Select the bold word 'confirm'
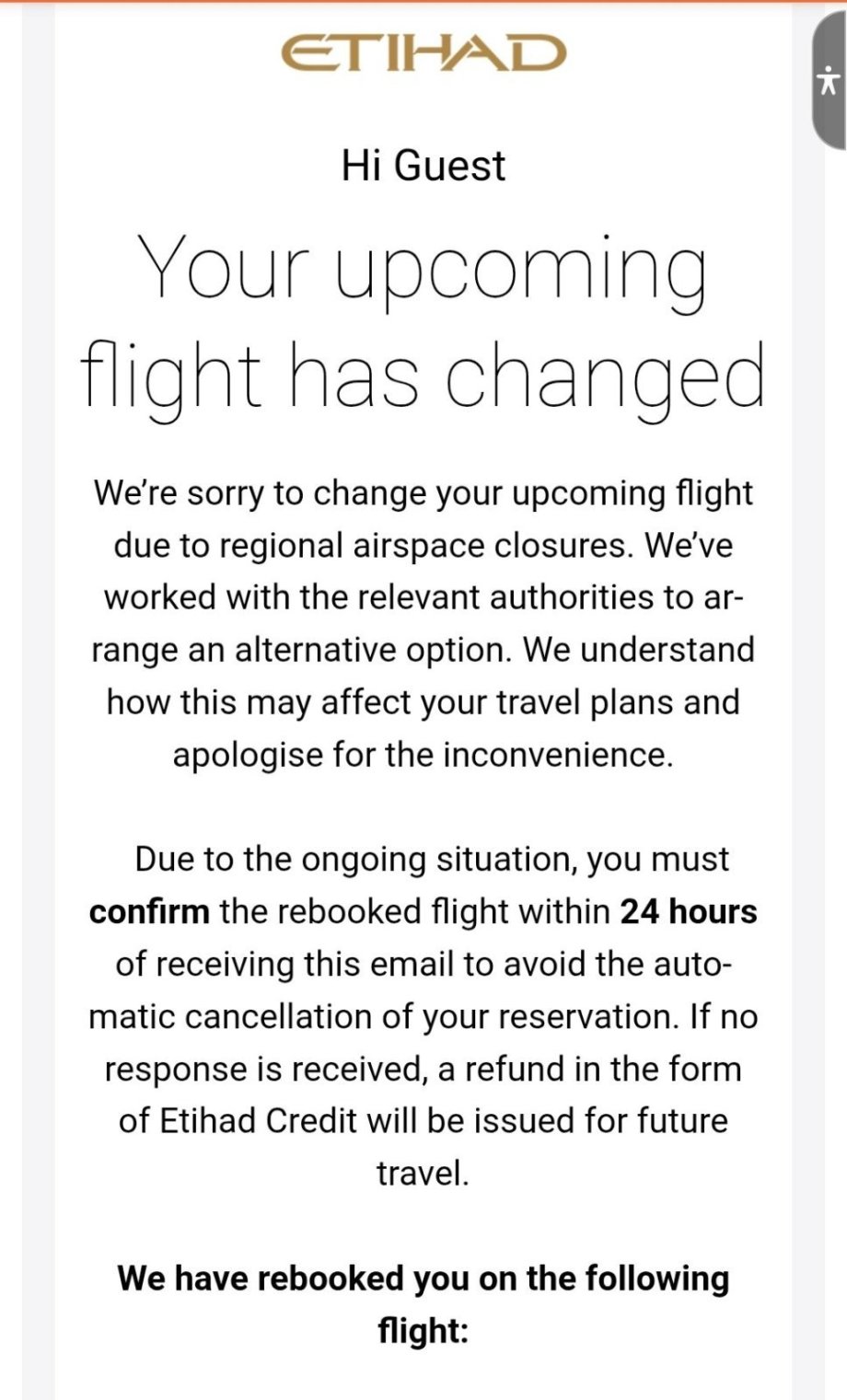 click(x=149, y=912)
